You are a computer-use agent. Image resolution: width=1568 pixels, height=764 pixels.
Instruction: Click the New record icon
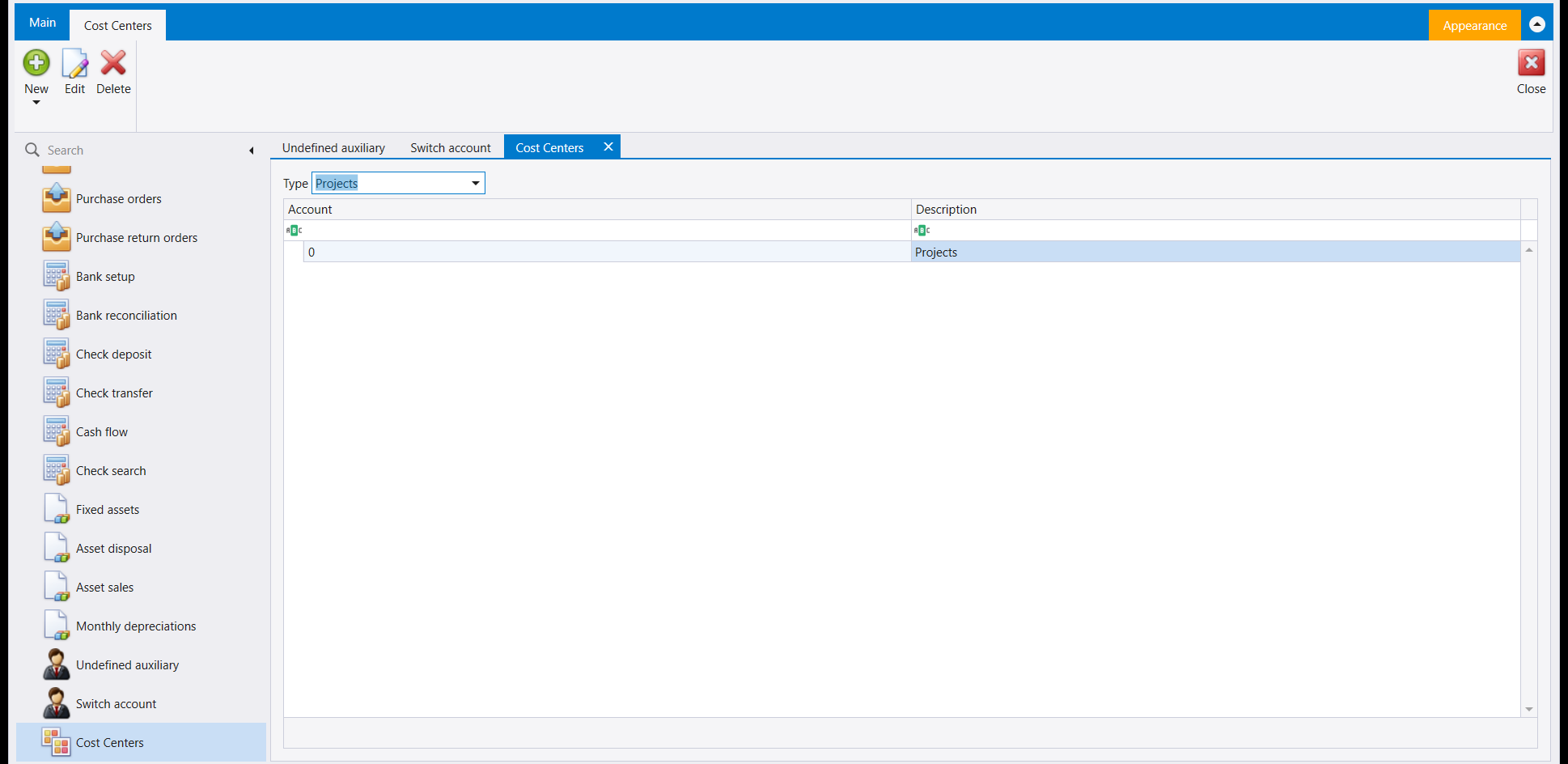click(36, 62)
